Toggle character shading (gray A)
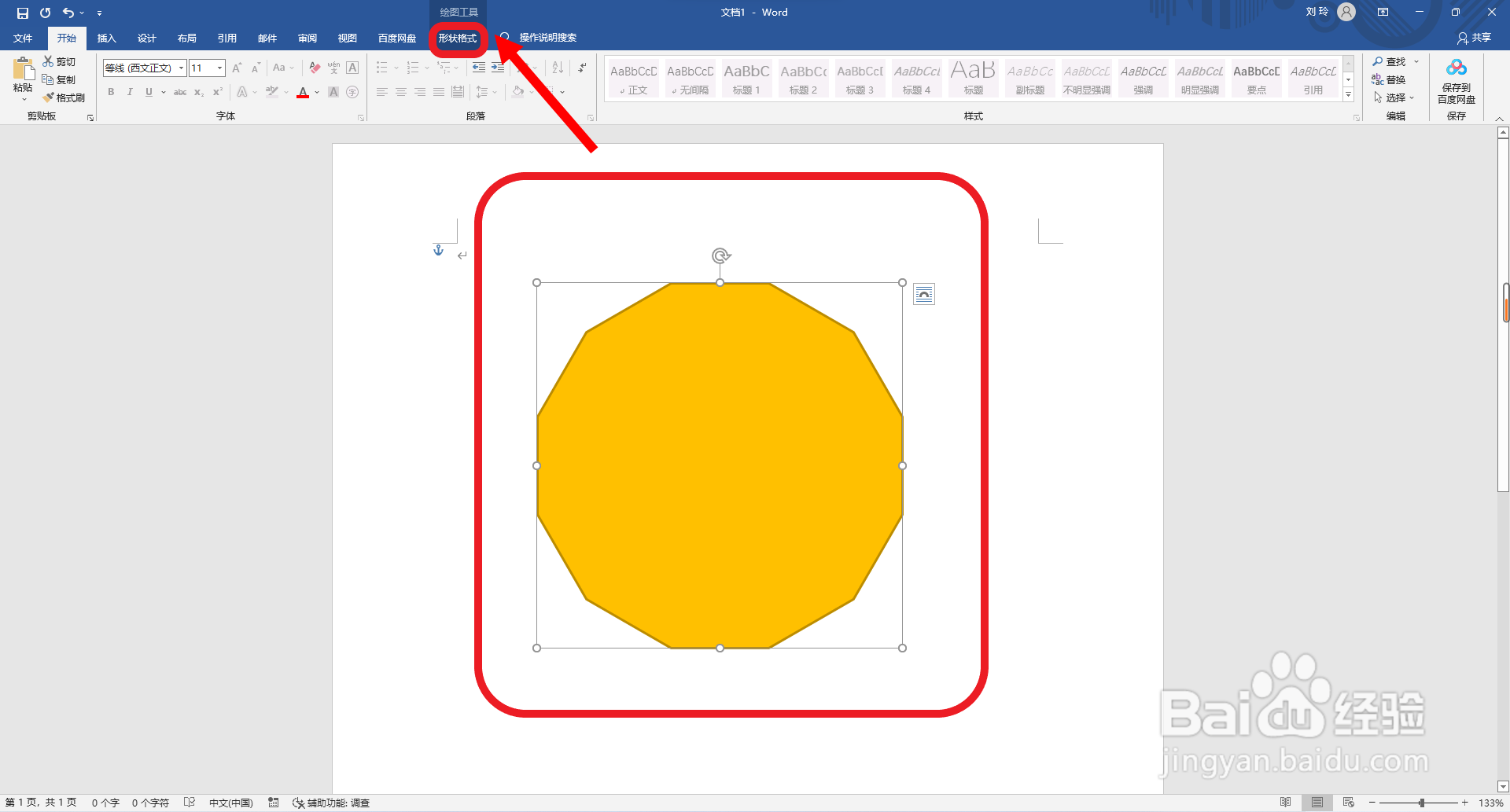Image resolution: width=1510 pixels, height=812 pixels. (x=333, y=92)
